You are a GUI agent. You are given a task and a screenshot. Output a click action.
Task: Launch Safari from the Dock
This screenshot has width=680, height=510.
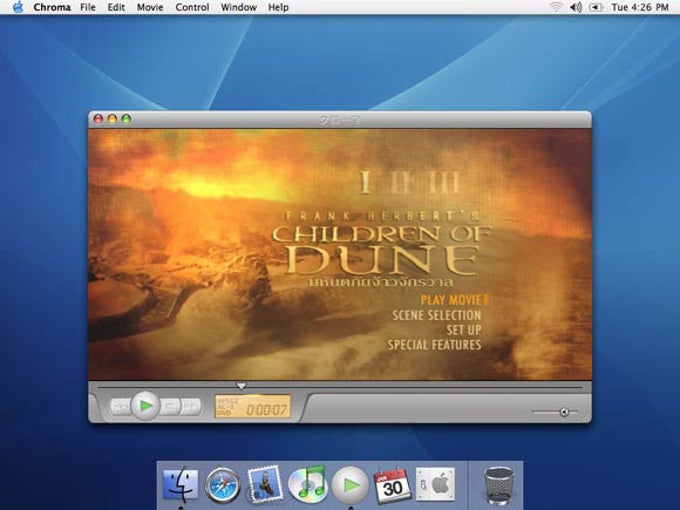click(x=222, y=485)
